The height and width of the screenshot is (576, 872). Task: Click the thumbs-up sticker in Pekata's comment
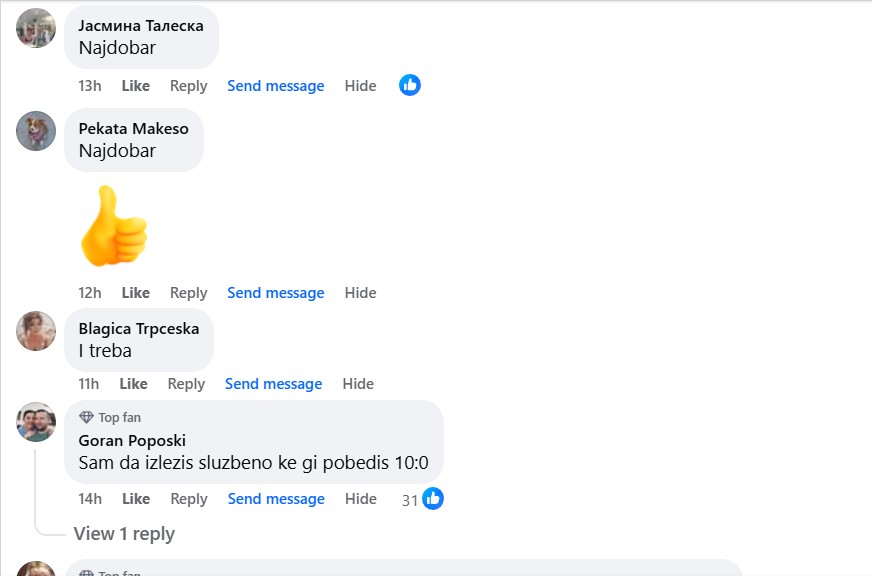pyautogui.click(x=113, y=226)
